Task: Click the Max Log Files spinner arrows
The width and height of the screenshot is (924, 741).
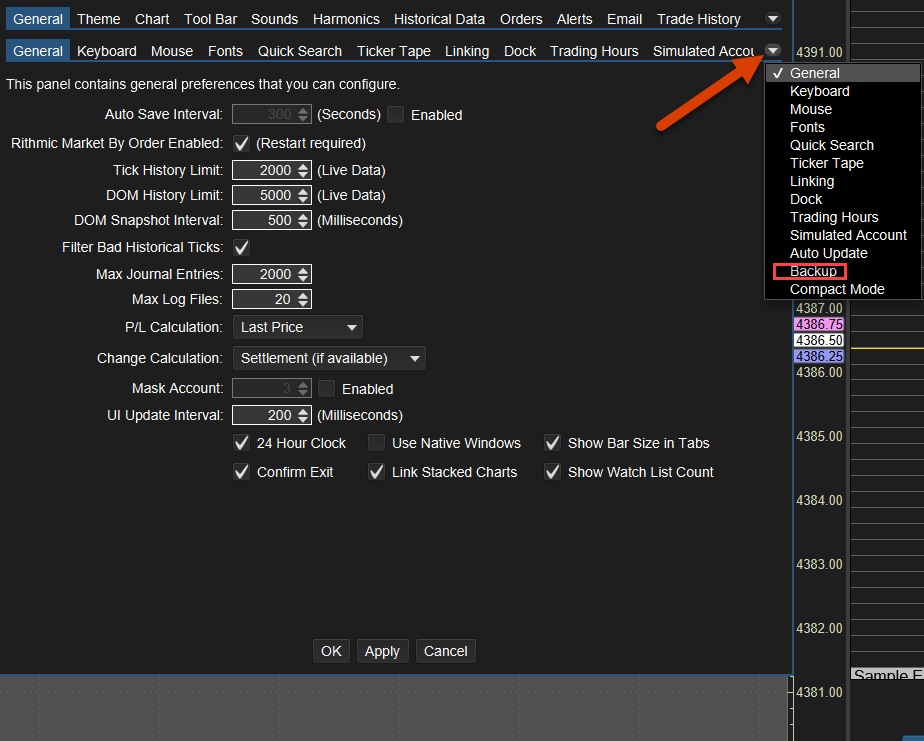Action: pyautogui.click(x=303, y=299)
